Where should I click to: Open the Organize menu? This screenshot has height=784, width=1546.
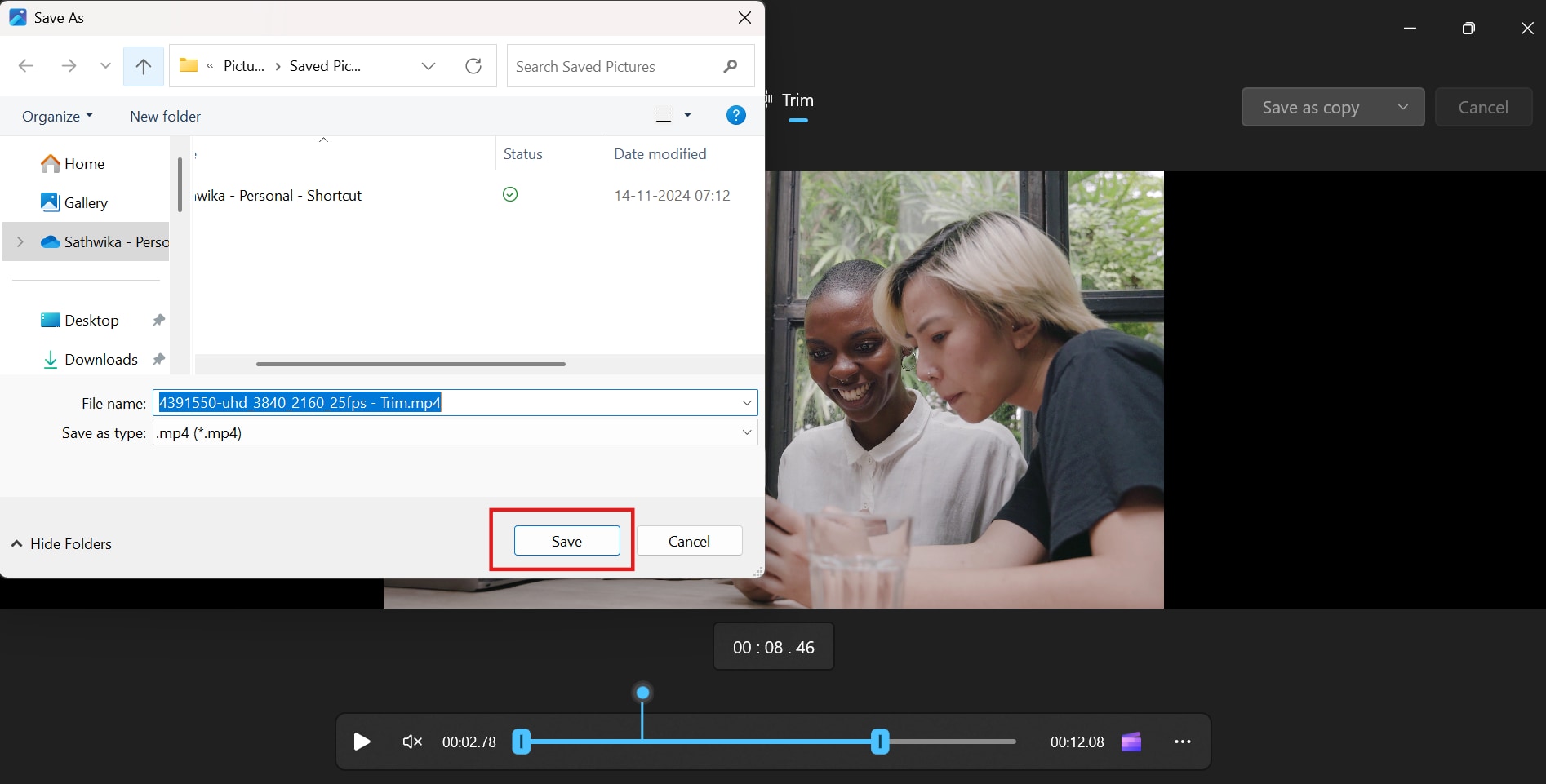pyautogui.click(x=57, y=116)
